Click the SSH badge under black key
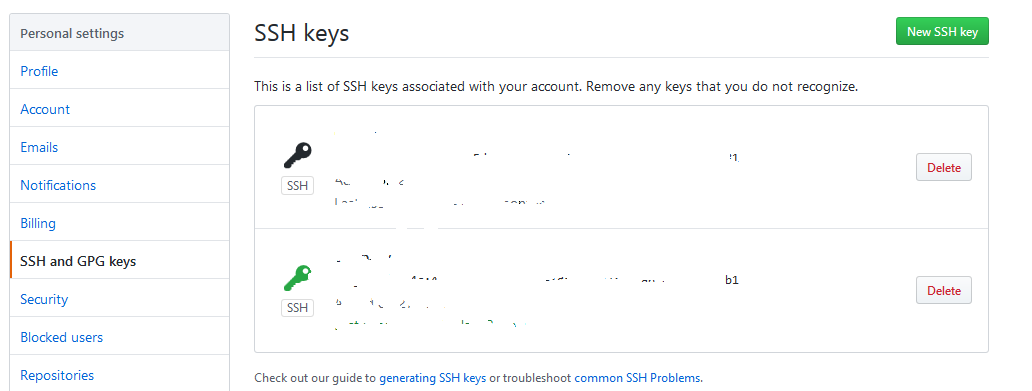Image resolution: width=1032 pixels, height=391 pixels. pos(297,186)
